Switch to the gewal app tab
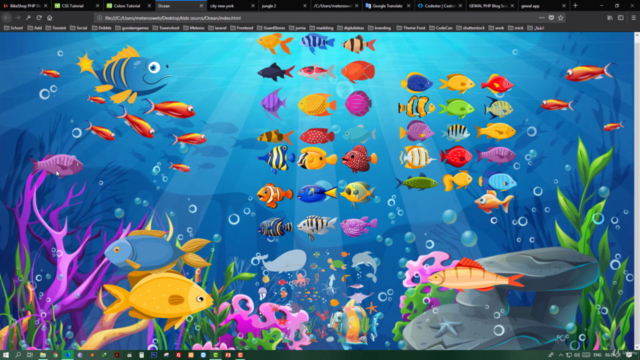This screenshot has height=360, width=640. click(x=543, y=6)
